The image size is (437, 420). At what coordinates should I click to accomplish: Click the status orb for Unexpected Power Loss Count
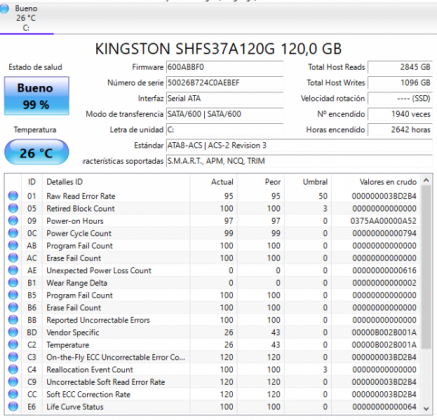(13, 270)
